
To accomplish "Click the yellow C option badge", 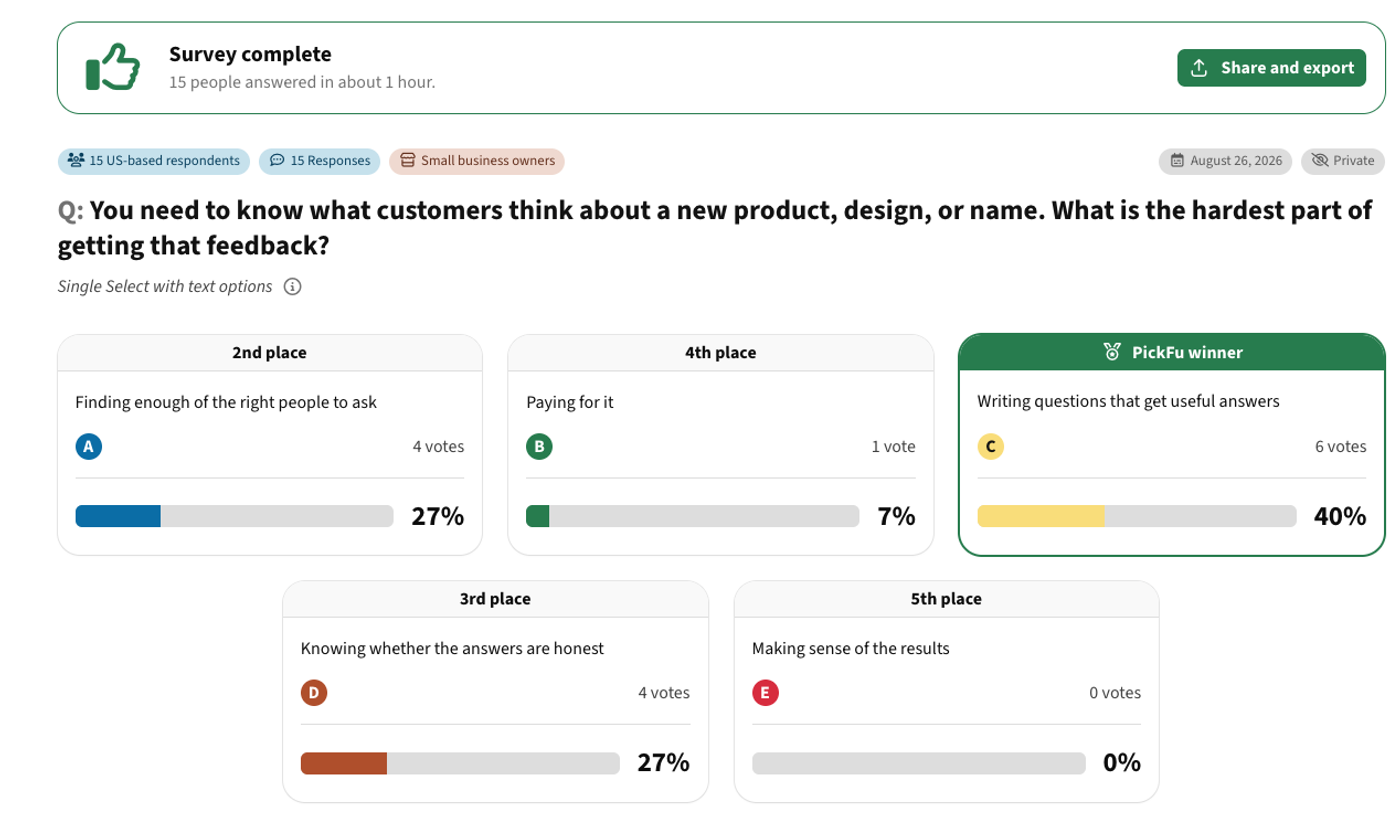I will pos(990,447).
